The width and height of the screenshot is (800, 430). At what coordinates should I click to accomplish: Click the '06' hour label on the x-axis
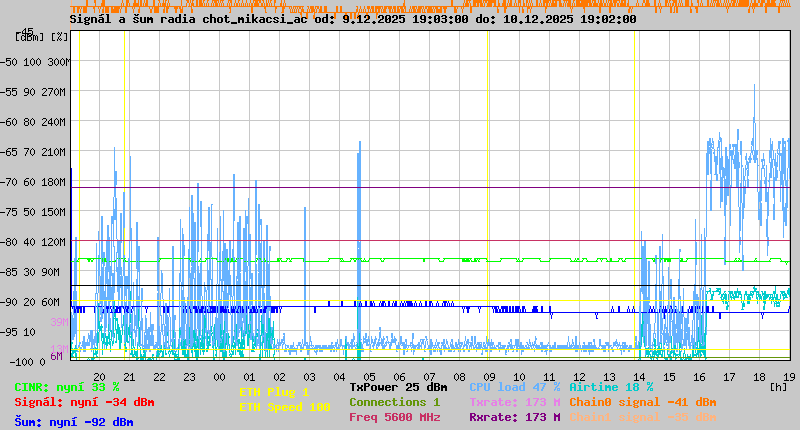pyautogui.click(x=399, y=377)
